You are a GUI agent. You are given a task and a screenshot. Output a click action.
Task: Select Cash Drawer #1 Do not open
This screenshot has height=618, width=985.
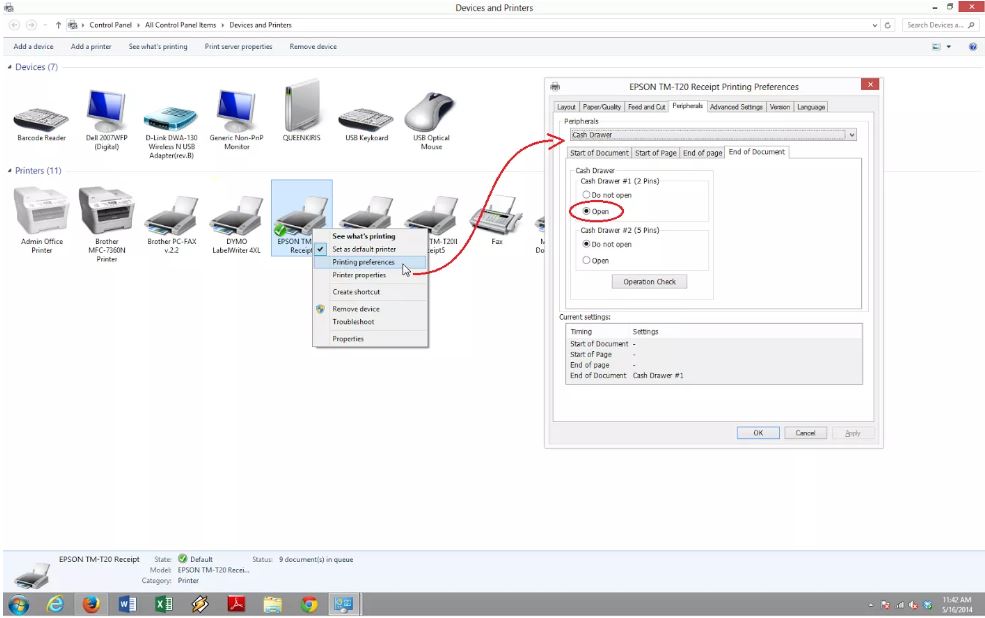tap(607, 195)
